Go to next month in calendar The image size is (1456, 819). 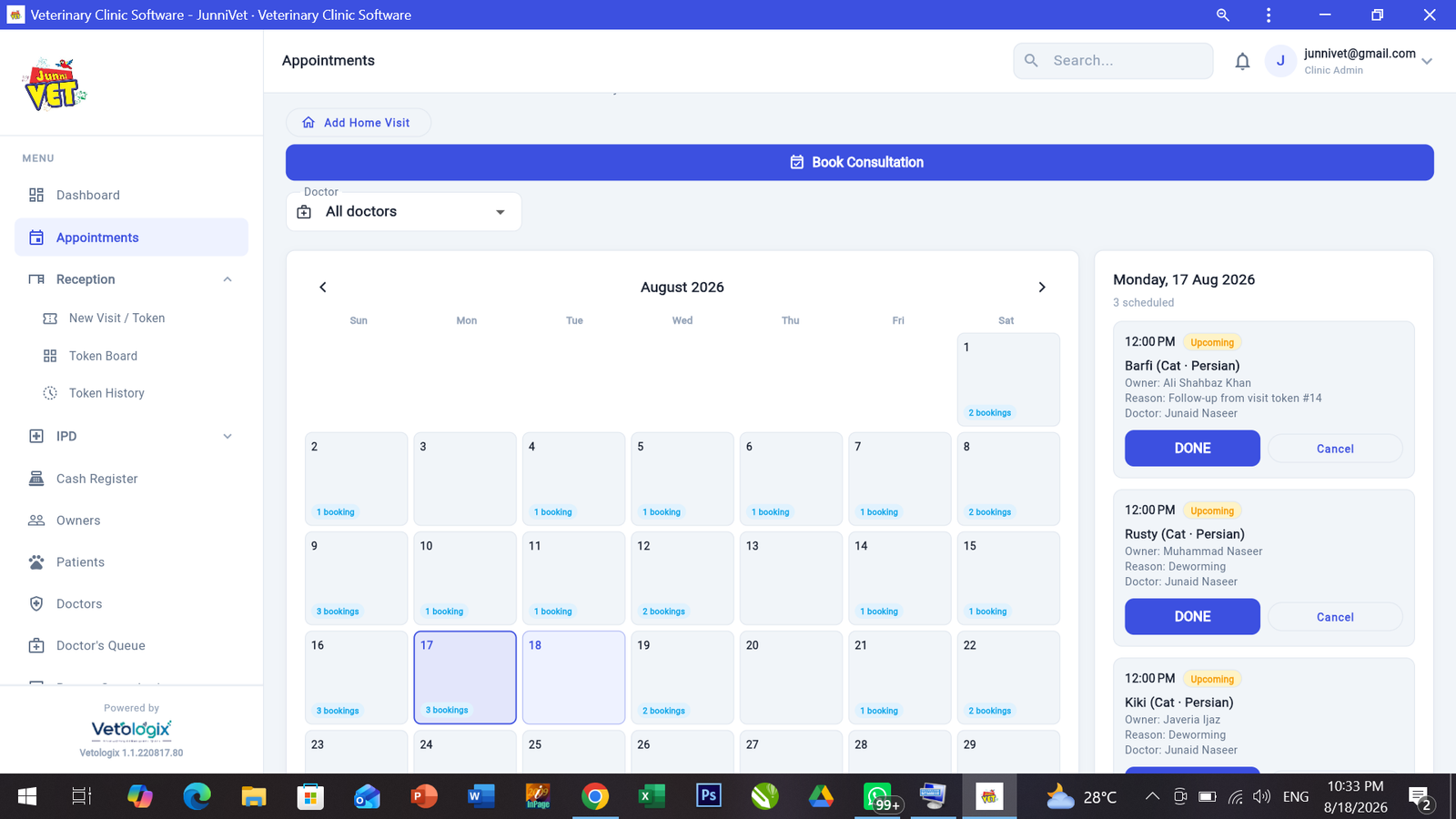point(1042,288)
